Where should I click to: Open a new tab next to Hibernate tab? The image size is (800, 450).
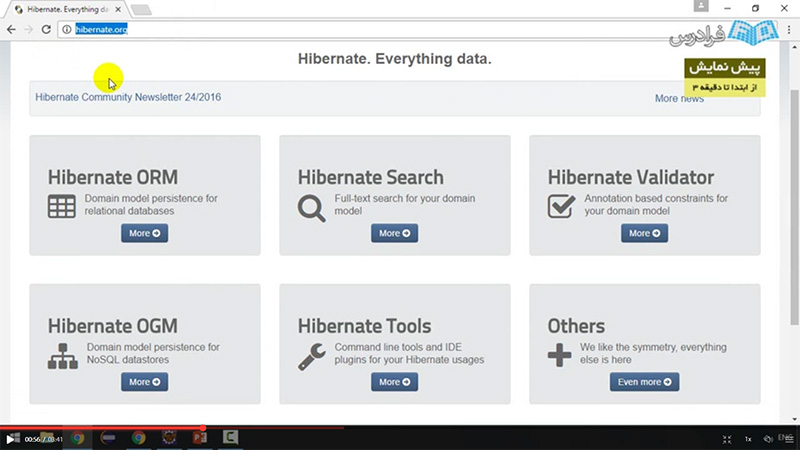coord(141,10)
